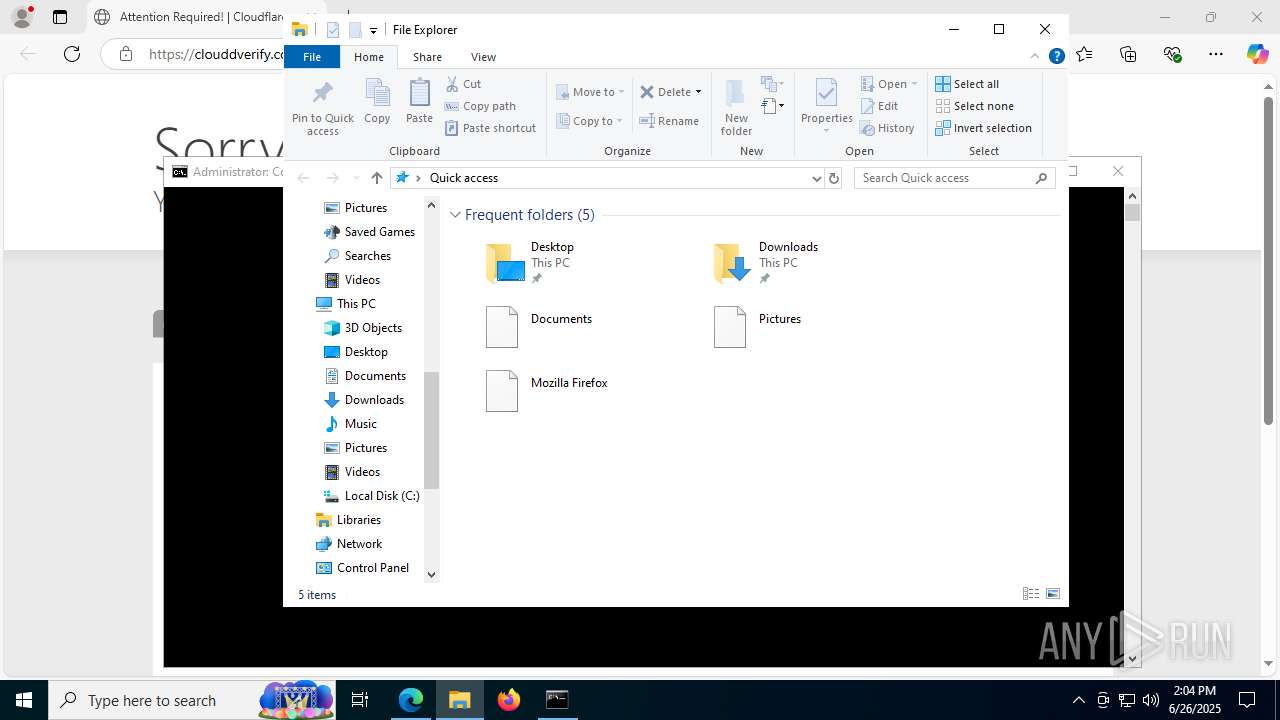Switch to Large icons view icon

[1053, 594]
